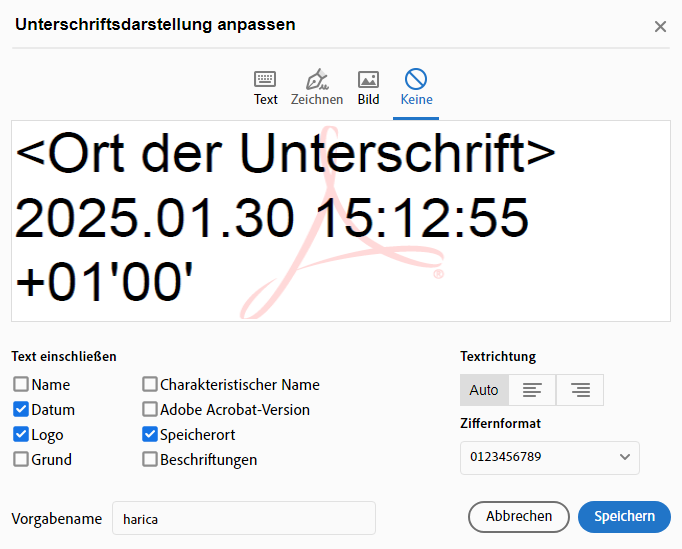Set right-aligned text direction
Image resolution: width=682 pixels, height=549 pixels.
(580, 390)
